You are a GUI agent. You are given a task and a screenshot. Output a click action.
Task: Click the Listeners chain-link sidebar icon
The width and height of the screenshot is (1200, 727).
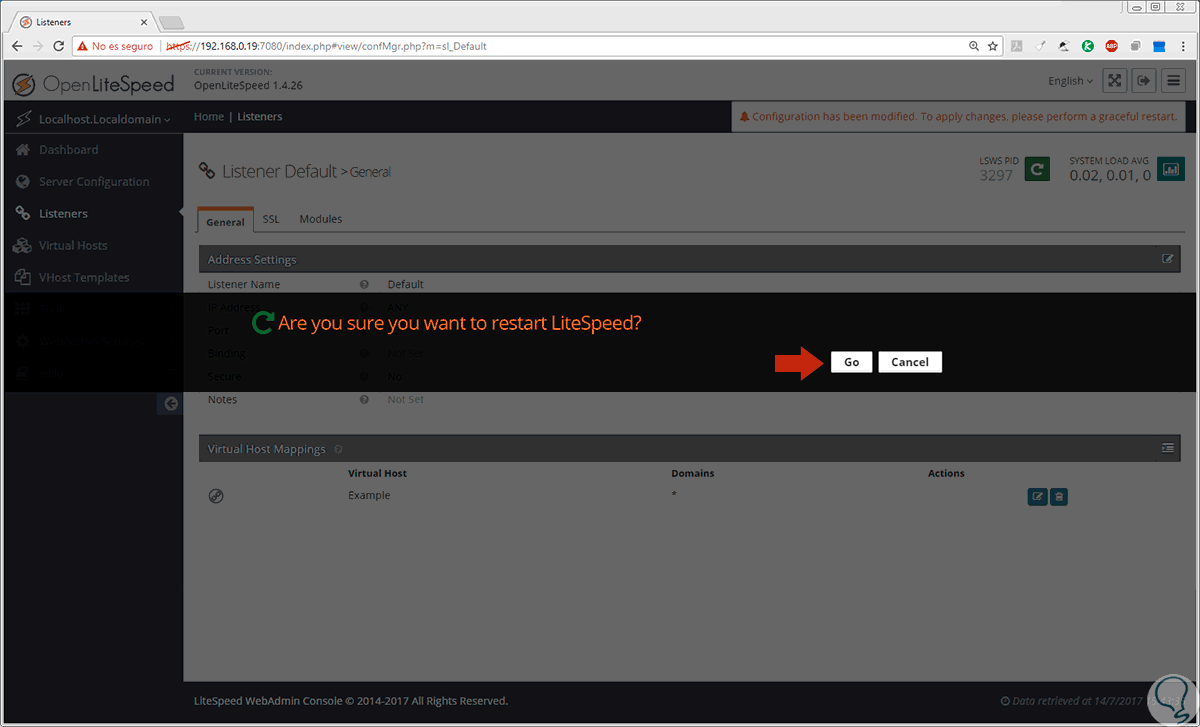click(x=23, y=214)
